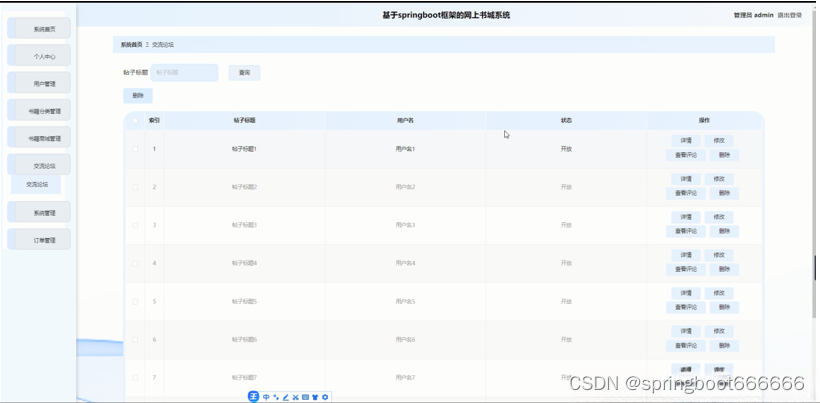Screen dimensions: 820x403
Task: Open 详情 for 帖子标题5
Action: coord(686,293)
